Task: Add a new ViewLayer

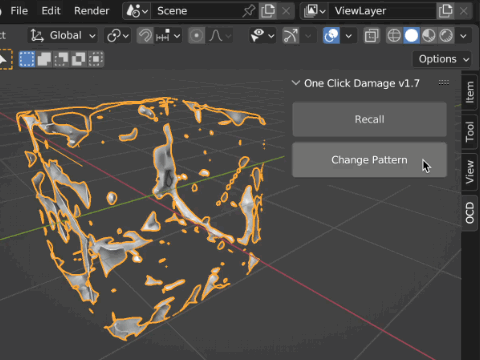Action: click(x=445, y=11)
